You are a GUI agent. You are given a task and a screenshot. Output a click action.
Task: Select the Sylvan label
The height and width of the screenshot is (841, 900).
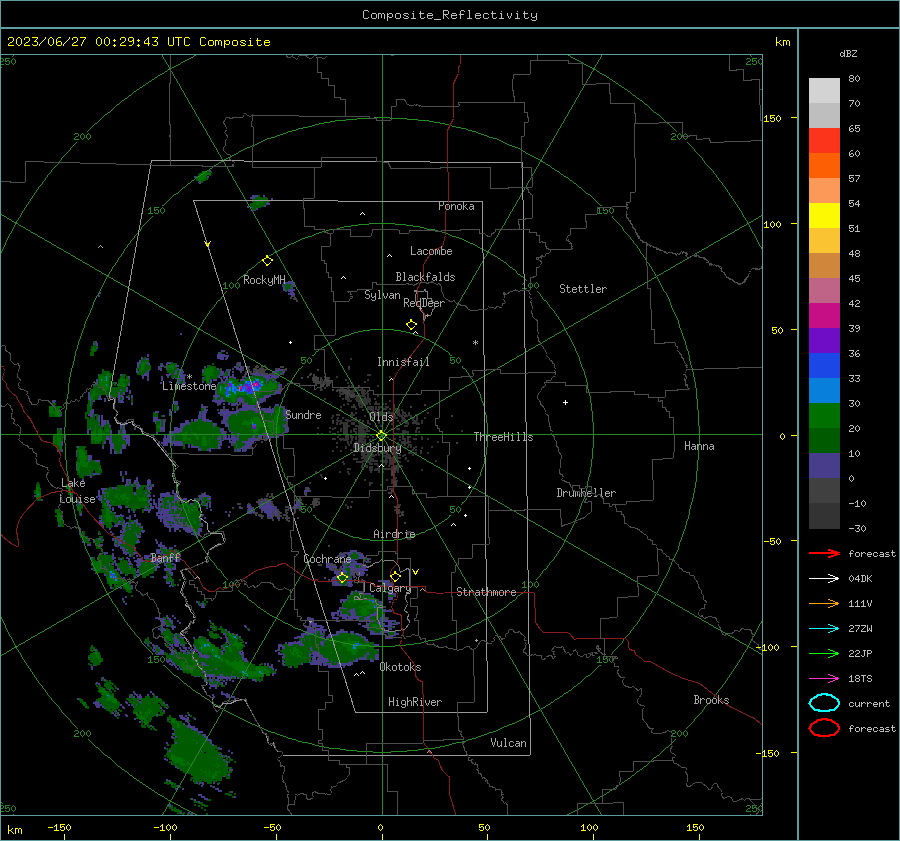pyautogui.click(x=382, y=295)
